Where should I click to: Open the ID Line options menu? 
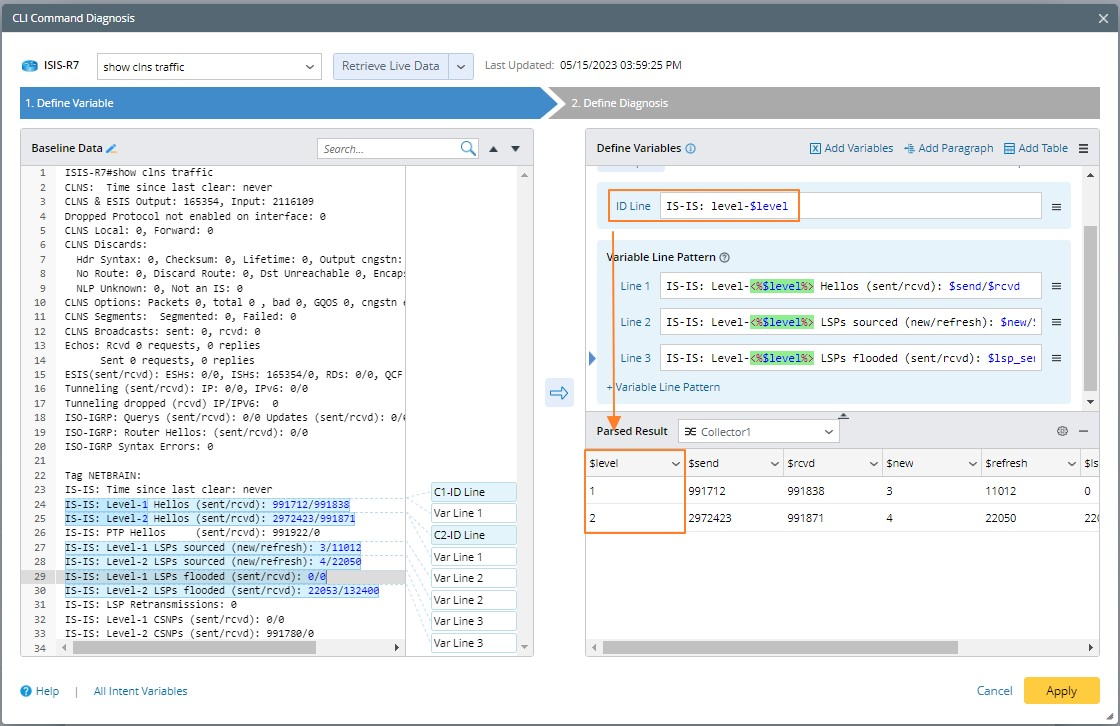coord(1056,207)
